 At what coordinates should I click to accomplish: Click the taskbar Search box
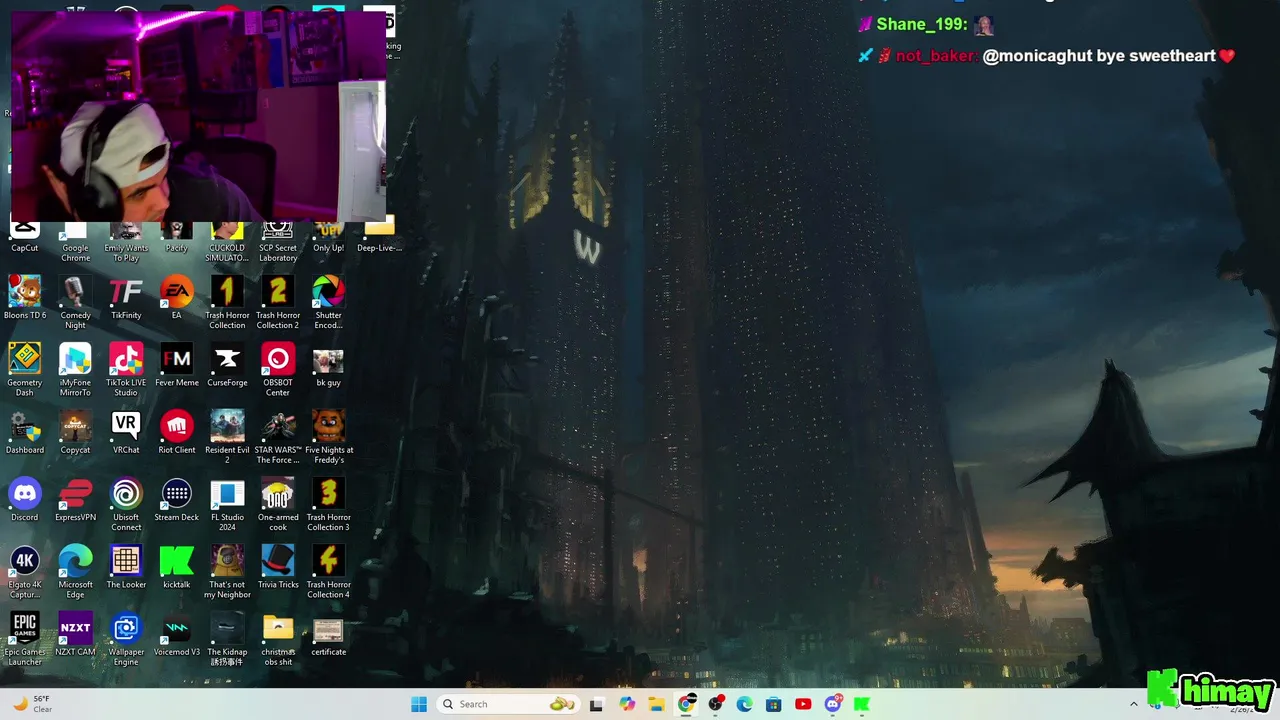pos(510,704)
